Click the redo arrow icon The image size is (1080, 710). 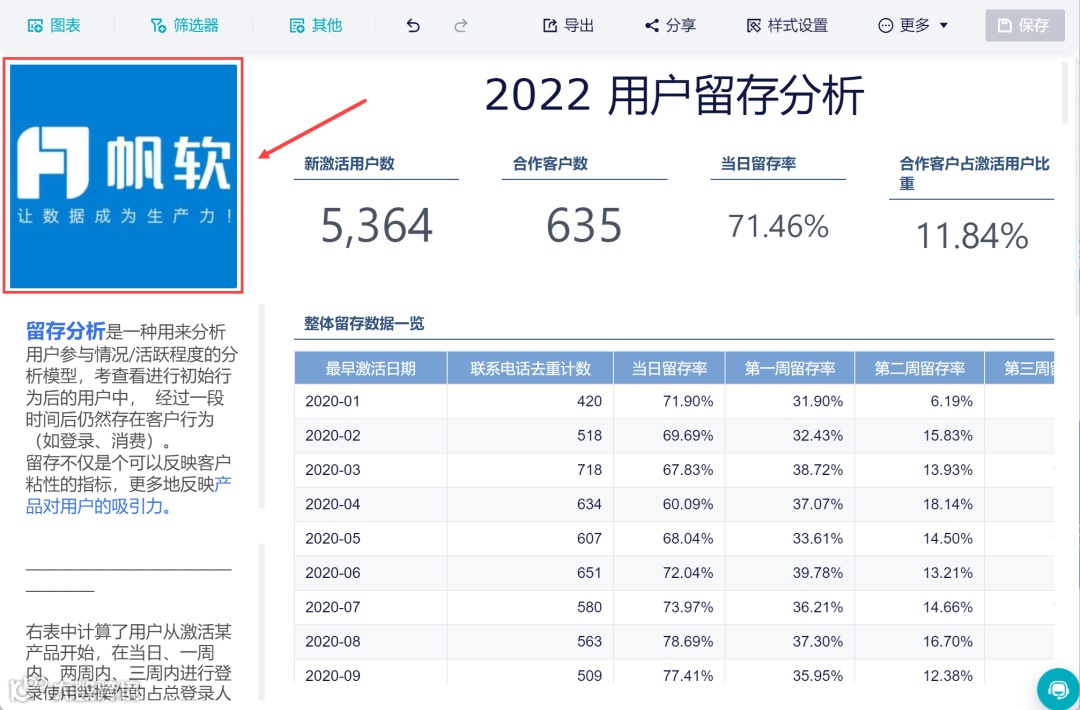point(461,25)
